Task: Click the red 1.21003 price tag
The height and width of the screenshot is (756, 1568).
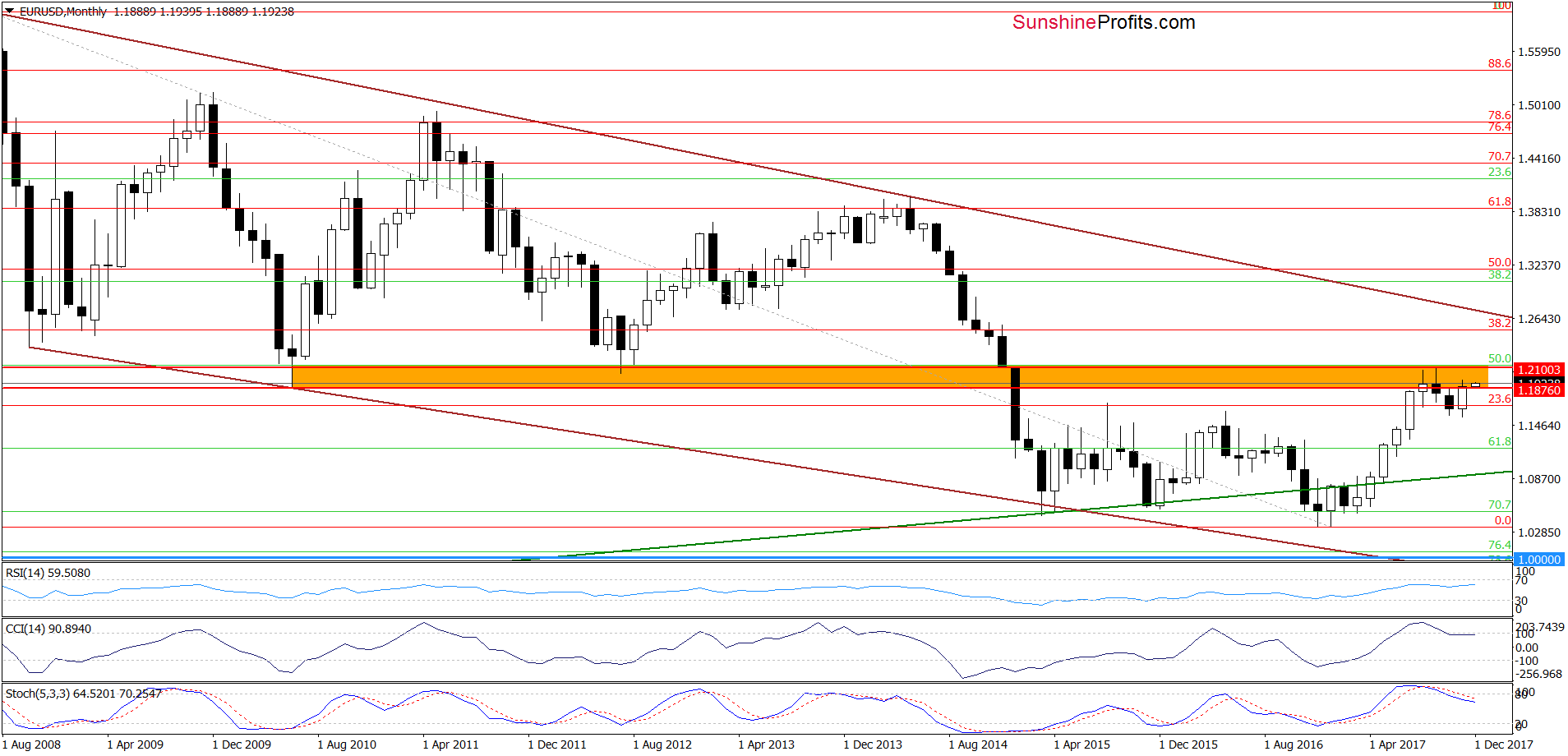Action: coord(1538,370)
